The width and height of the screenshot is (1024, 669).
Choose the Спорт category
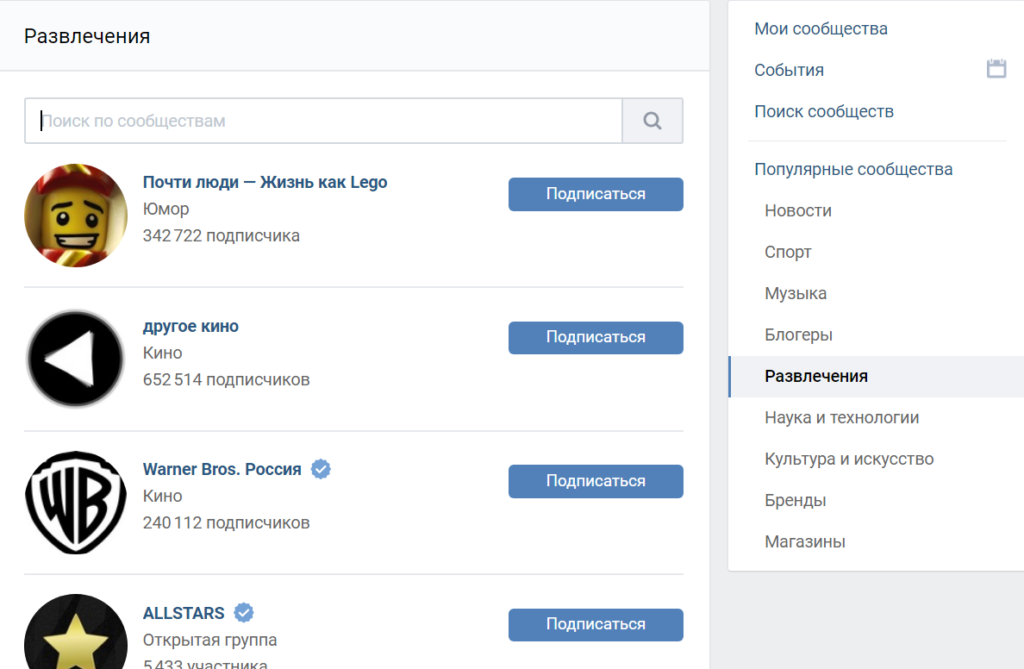tap(788, 252)
